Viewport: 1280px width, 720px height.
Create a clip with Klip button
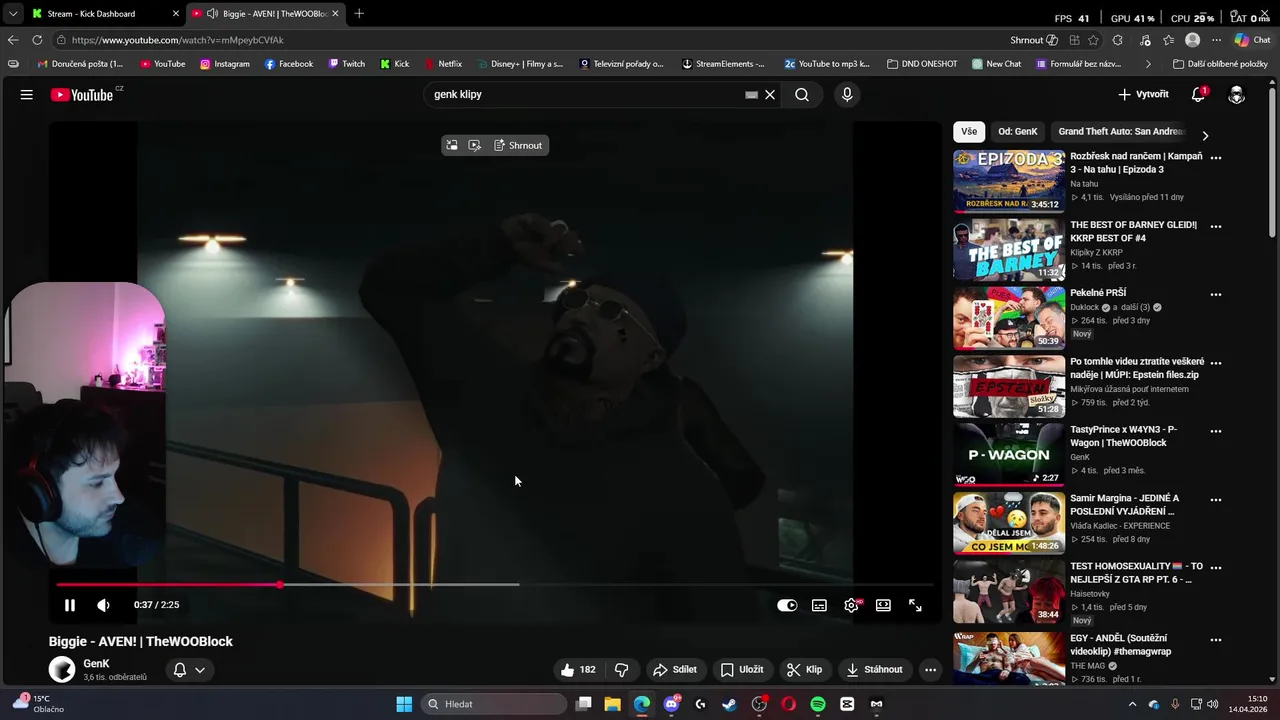click(x=805, y=670)
